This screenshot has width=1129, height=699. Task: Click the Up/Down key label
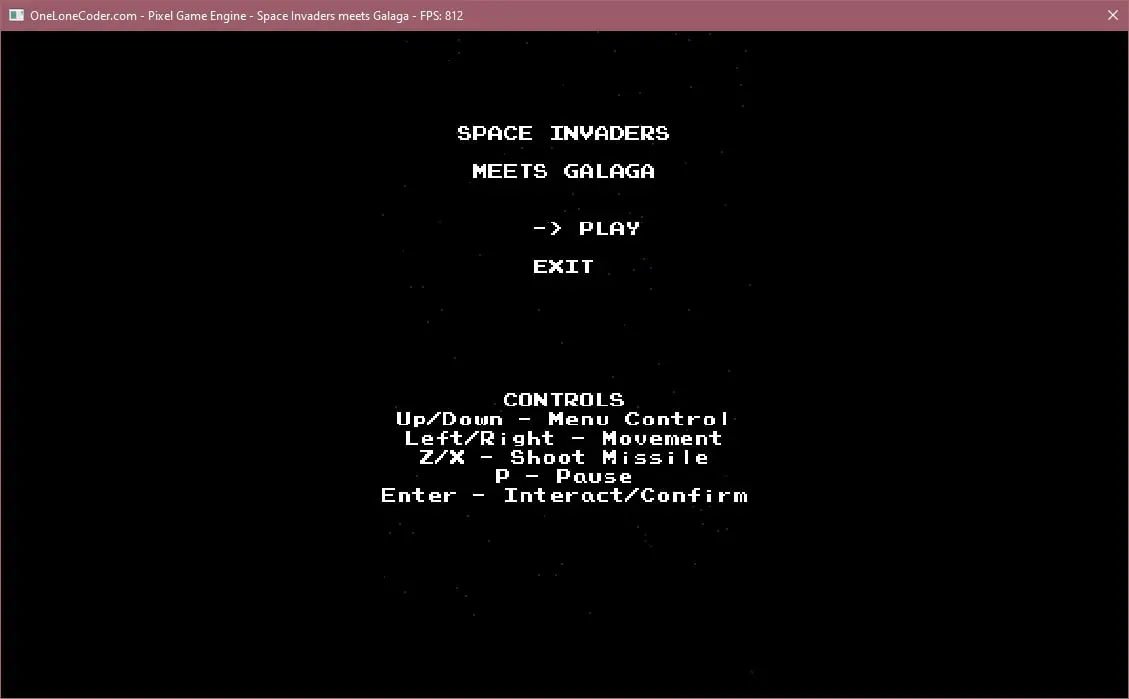click(449, 419)
